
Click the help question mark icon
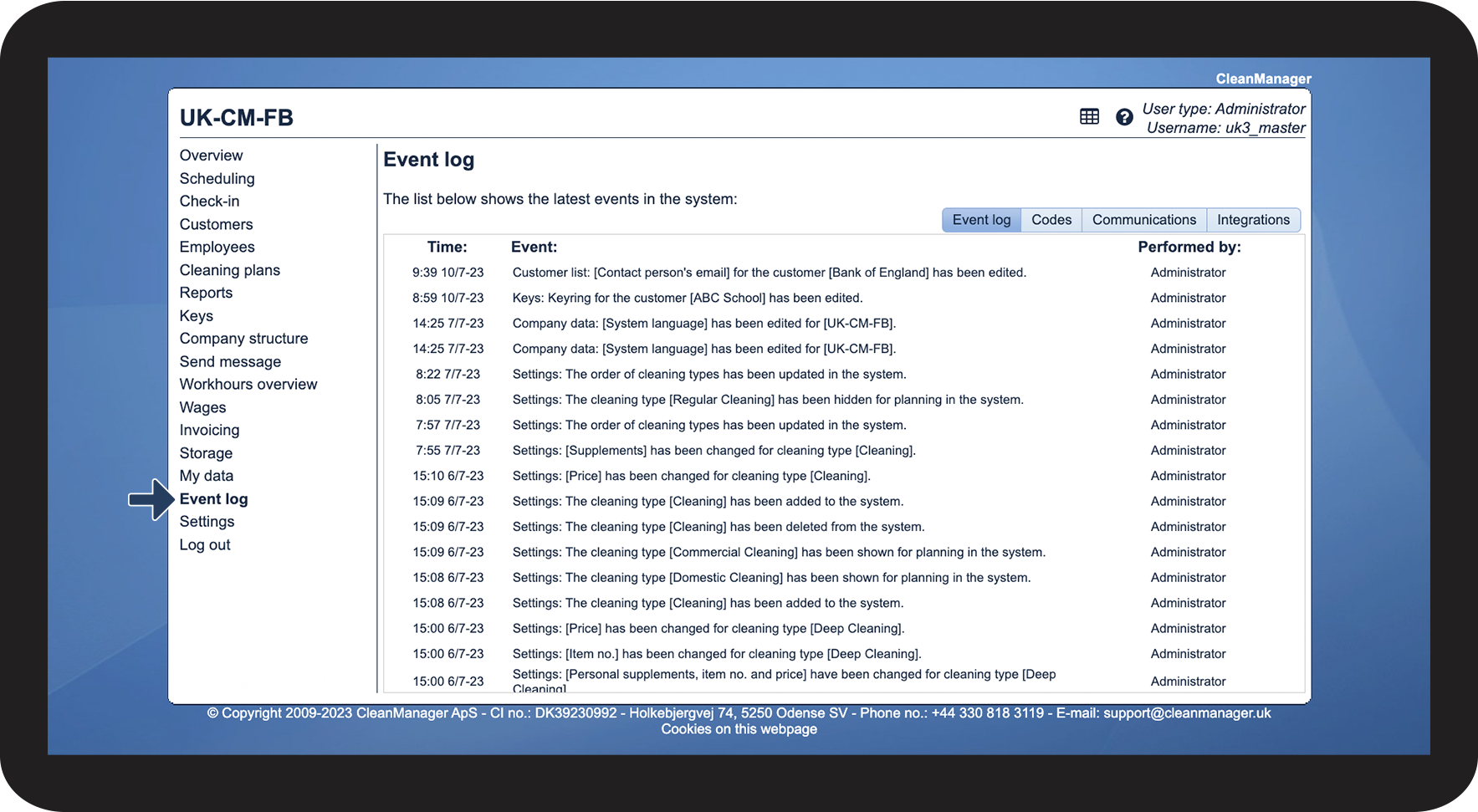1124,117
